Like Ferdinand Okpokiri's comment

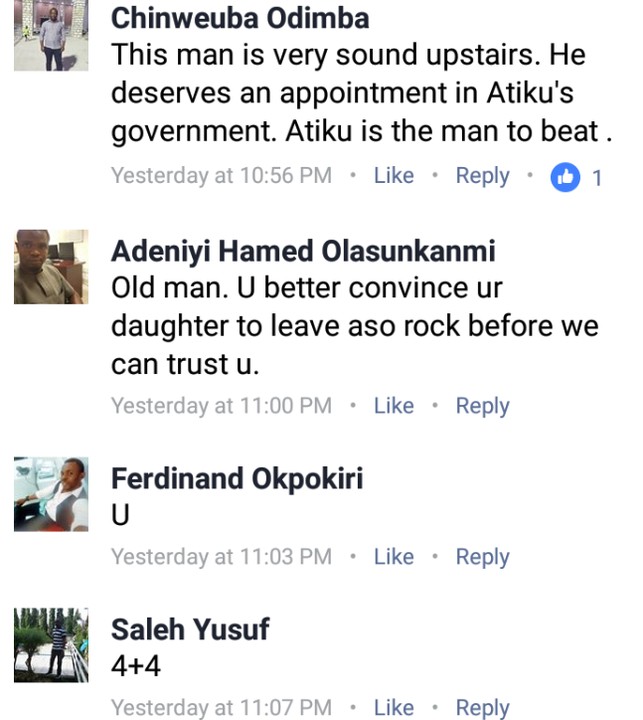tap(393, 557)
